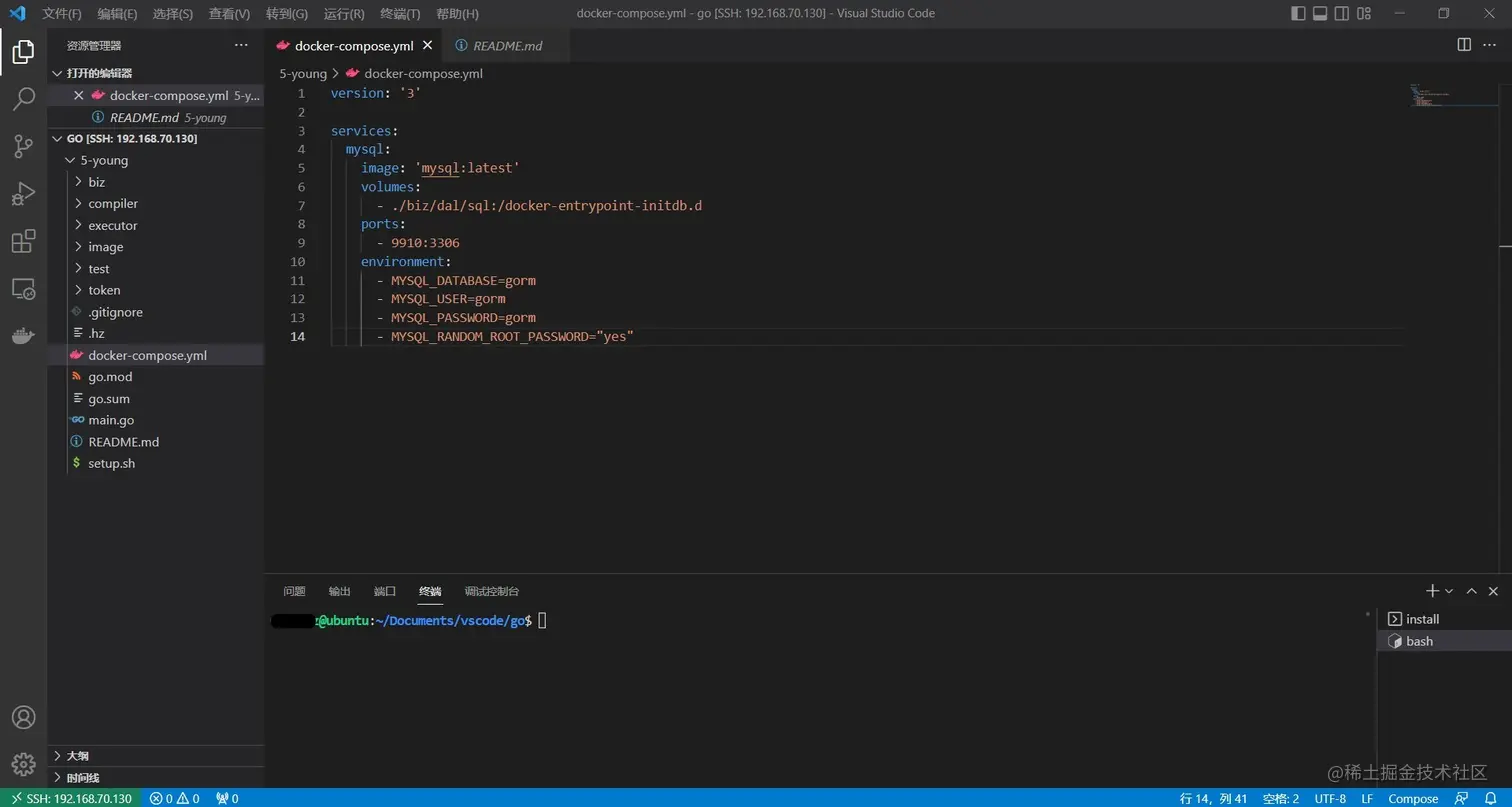Toggle the panel layout icon
Viewport: 1512px width, 807px height.
pyautogui.click(x=1320, y=13)
